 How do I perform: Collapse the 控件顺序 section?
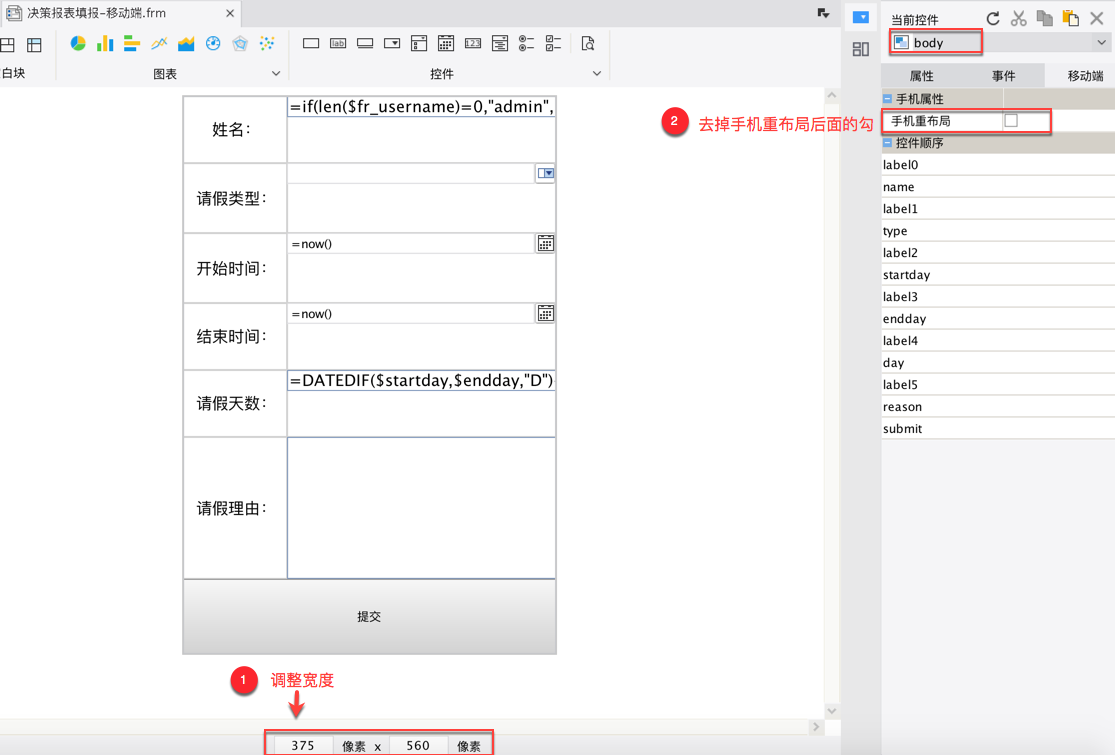click(887, 143)
